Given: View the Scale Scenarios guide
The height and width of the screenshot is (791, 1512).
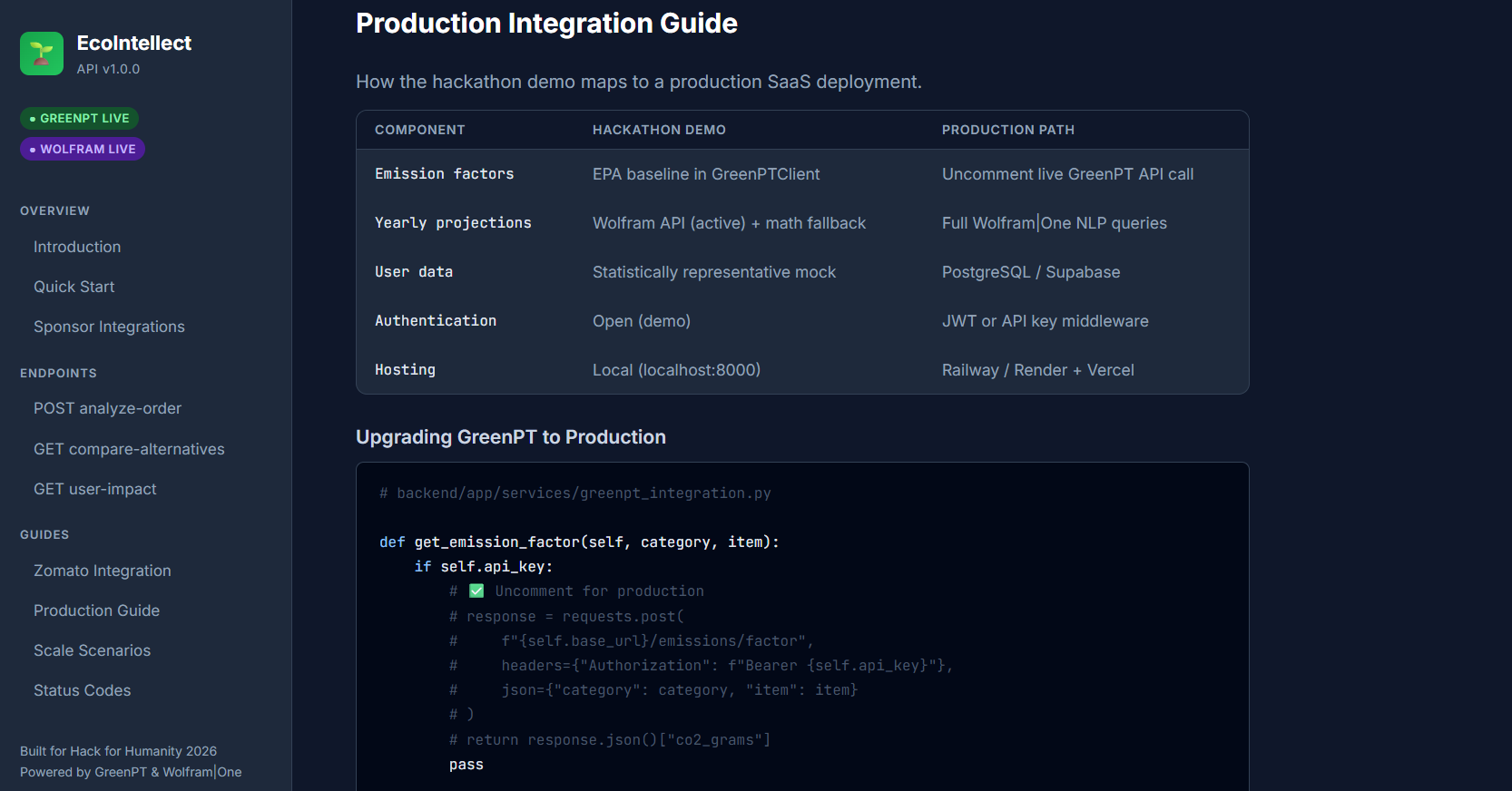Looking at the screenshot, I should [93, 650].
